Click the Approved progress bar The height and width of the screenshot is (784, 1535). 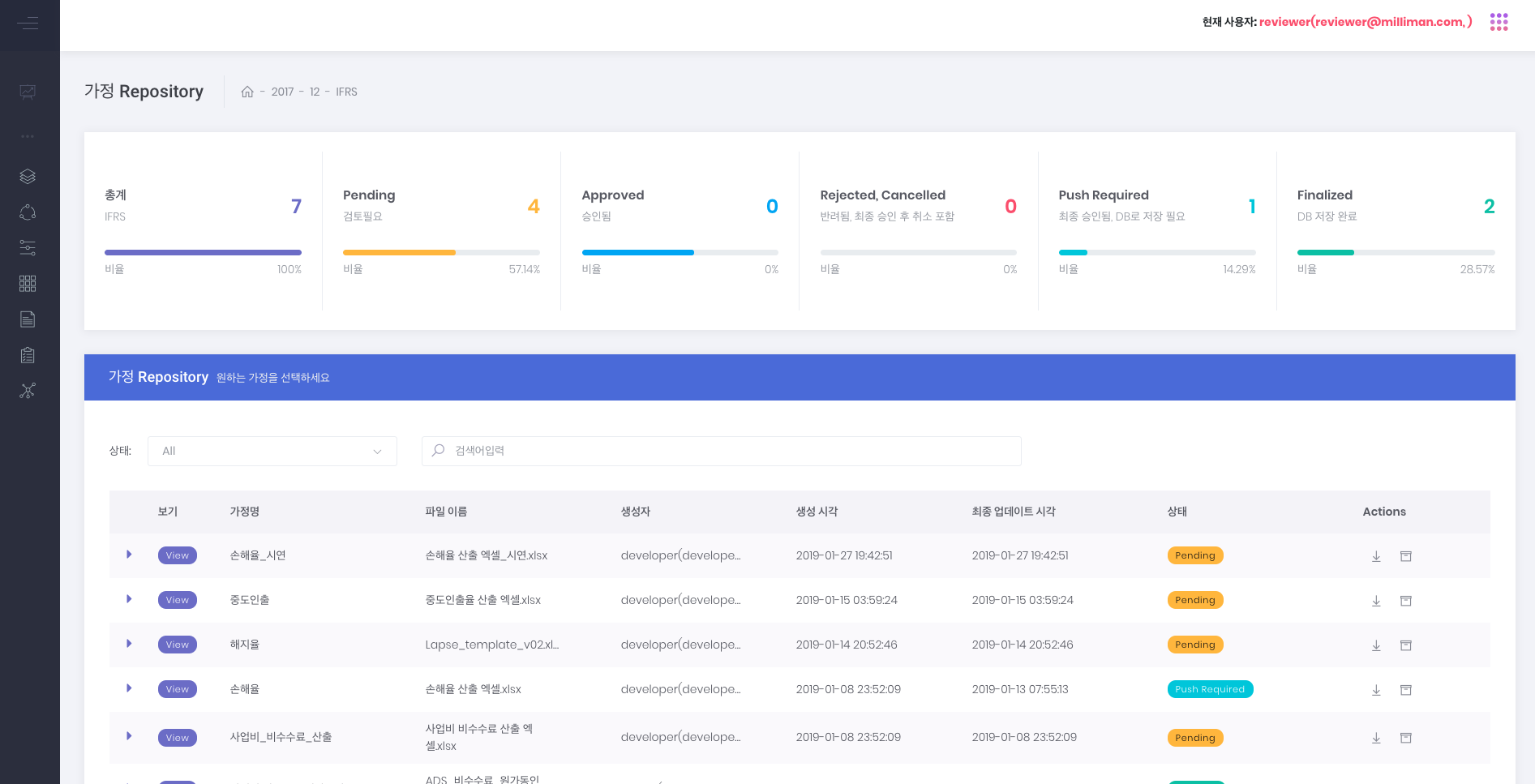pos(680,253)
